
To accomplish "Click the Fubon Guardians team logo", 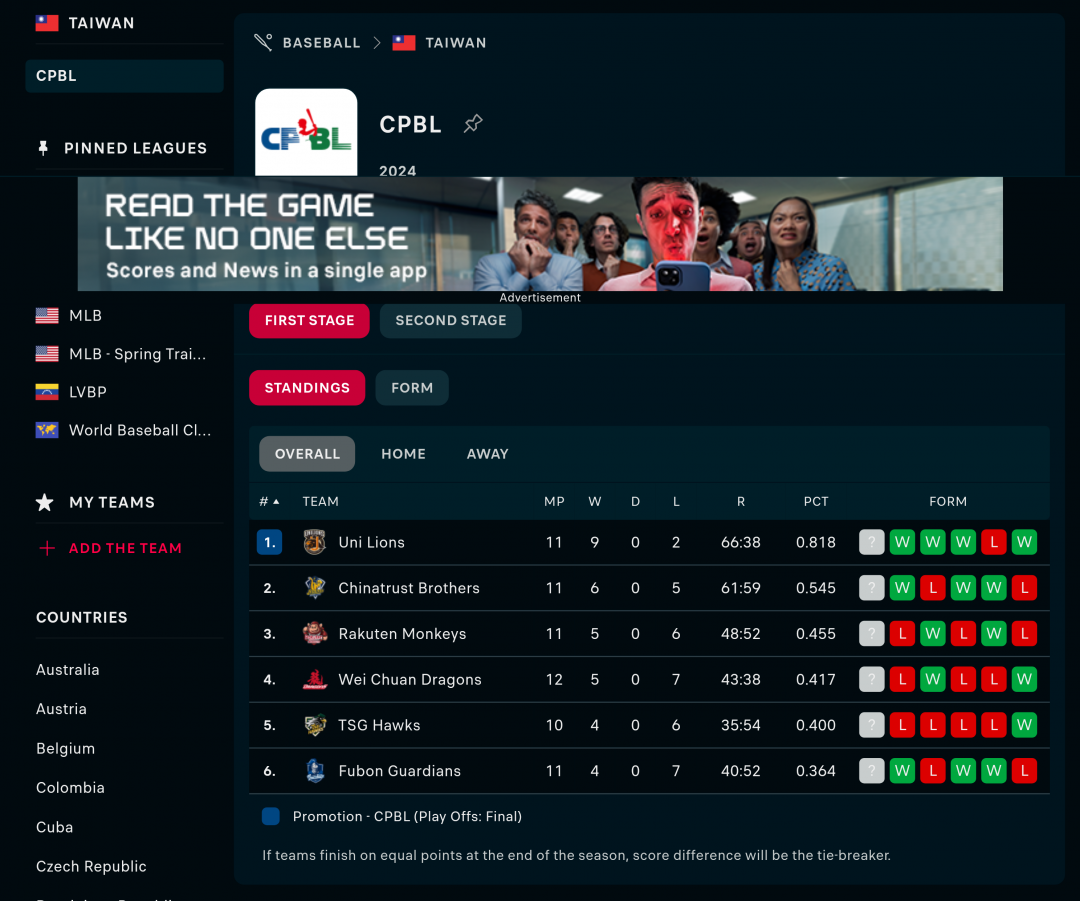I will tap(315, 771).
